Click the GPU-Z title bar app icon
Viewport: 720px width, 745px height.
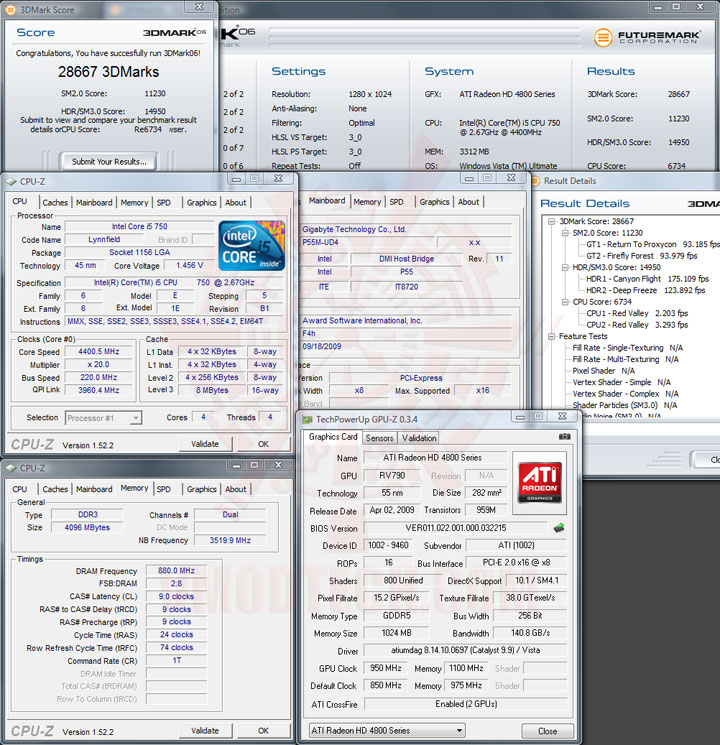(307, 420)
